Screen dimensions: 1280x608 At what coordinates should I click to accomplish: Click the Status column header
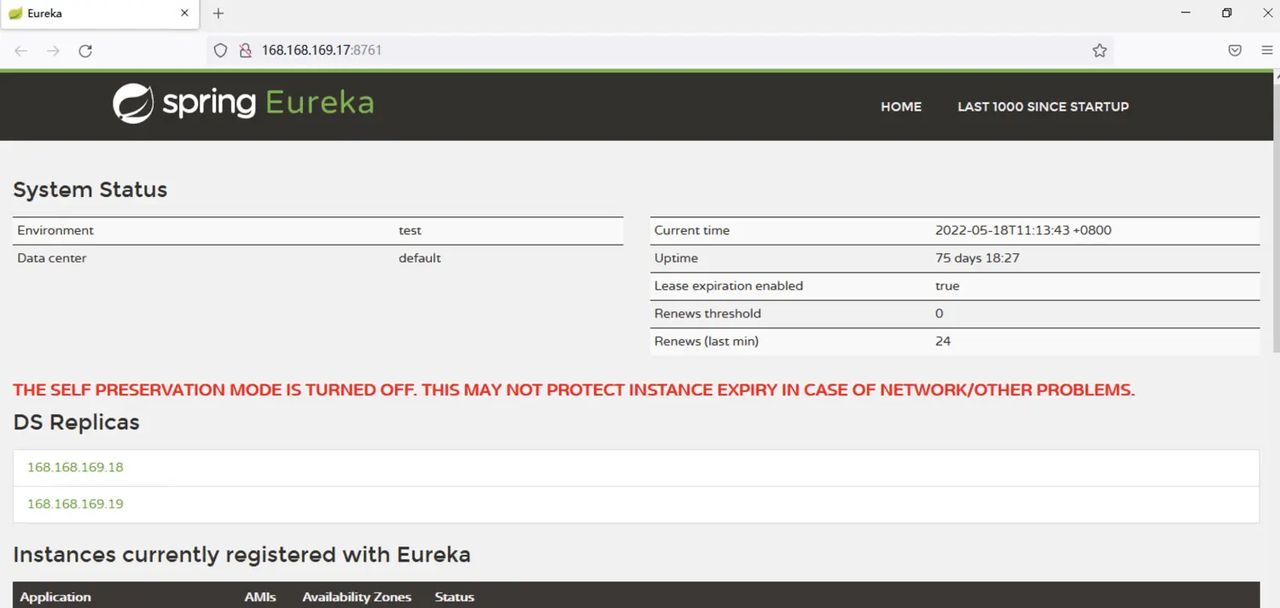pos(454,597)
